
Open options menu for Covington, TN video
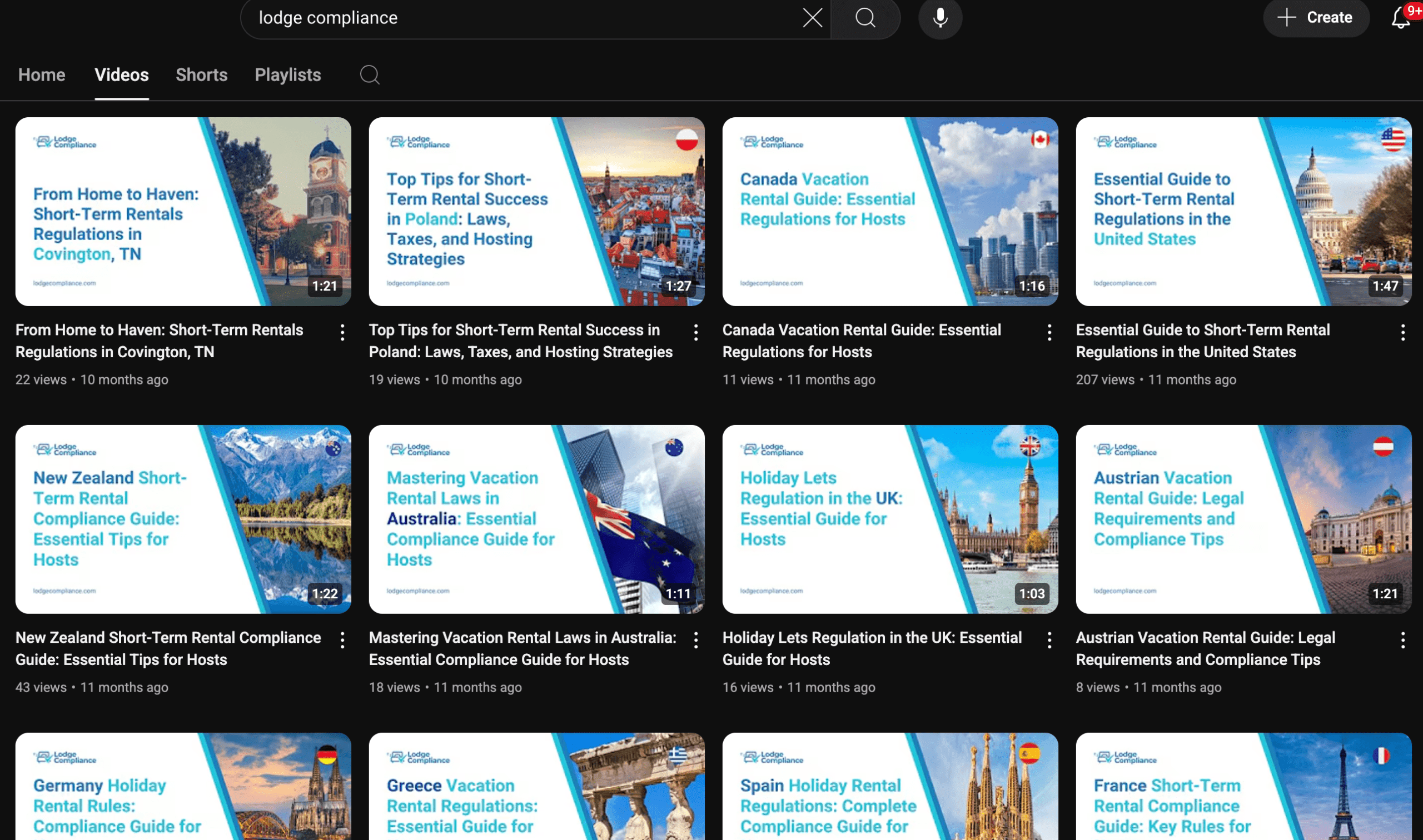pos(342,332)
